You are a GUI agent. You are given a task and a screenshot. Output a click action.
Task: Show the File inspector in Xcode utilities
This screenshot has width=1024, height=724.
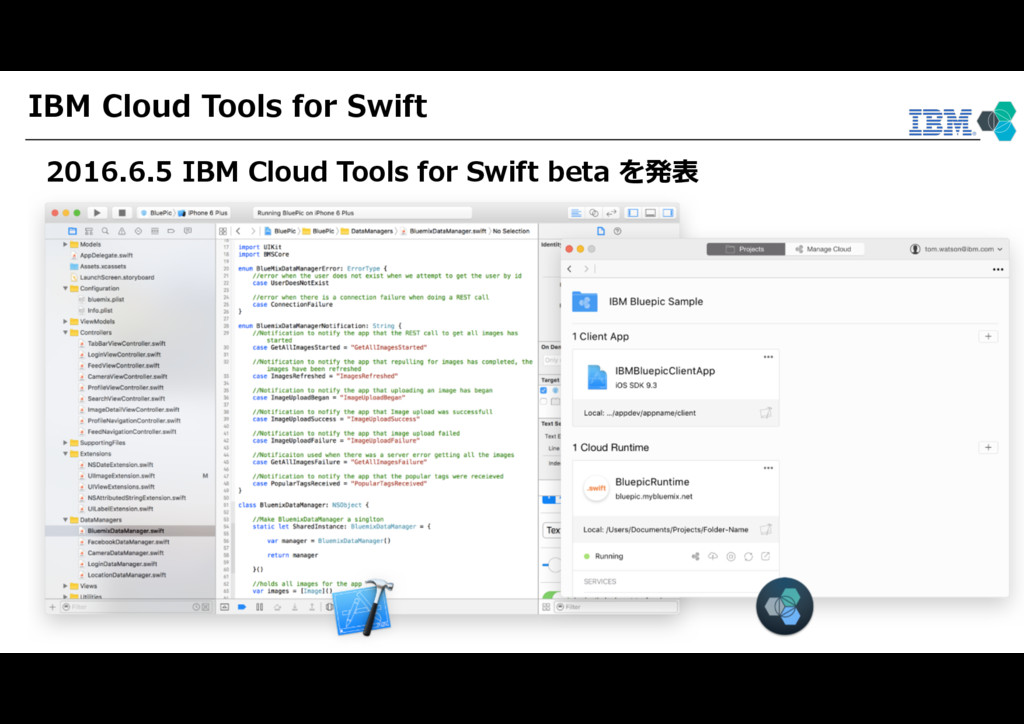click(601, 231)
